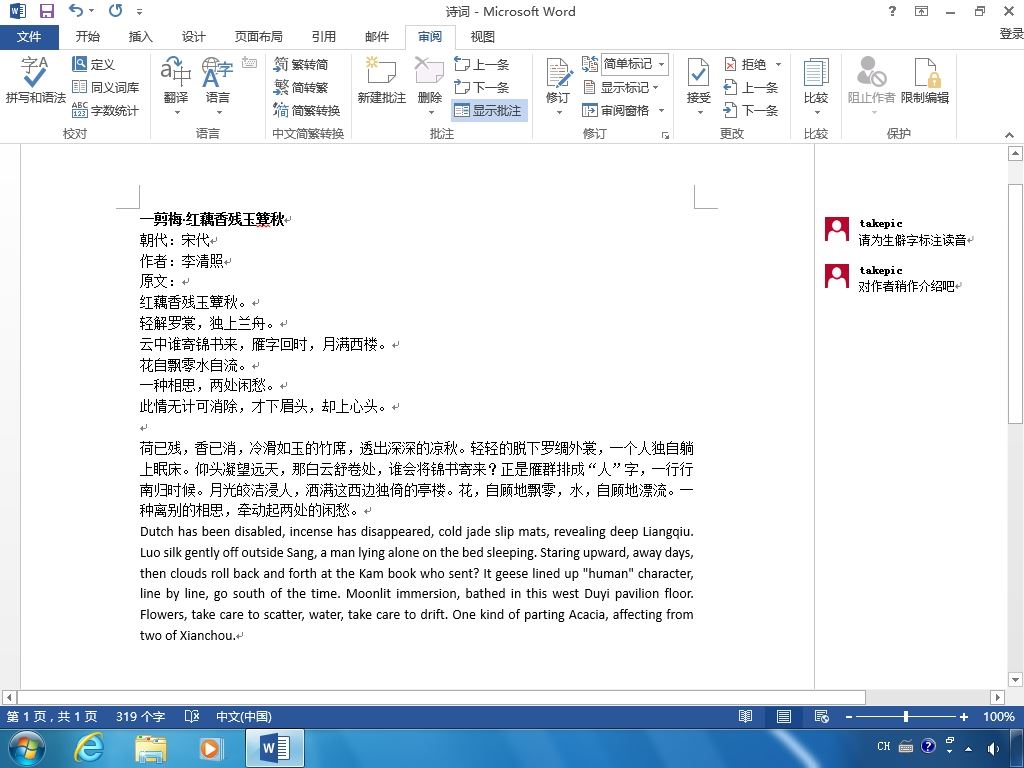Open the Windows Start menu

(x=27, y=748)
